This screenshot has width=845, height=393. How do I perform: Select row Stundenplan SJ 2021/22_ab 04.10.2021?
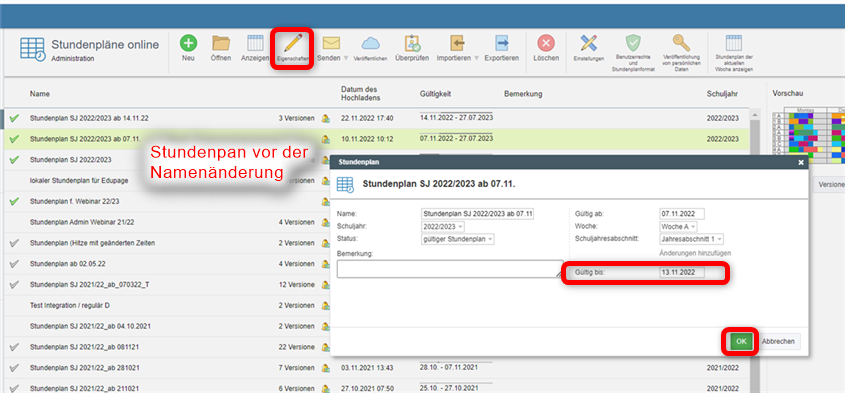point(167,326)
